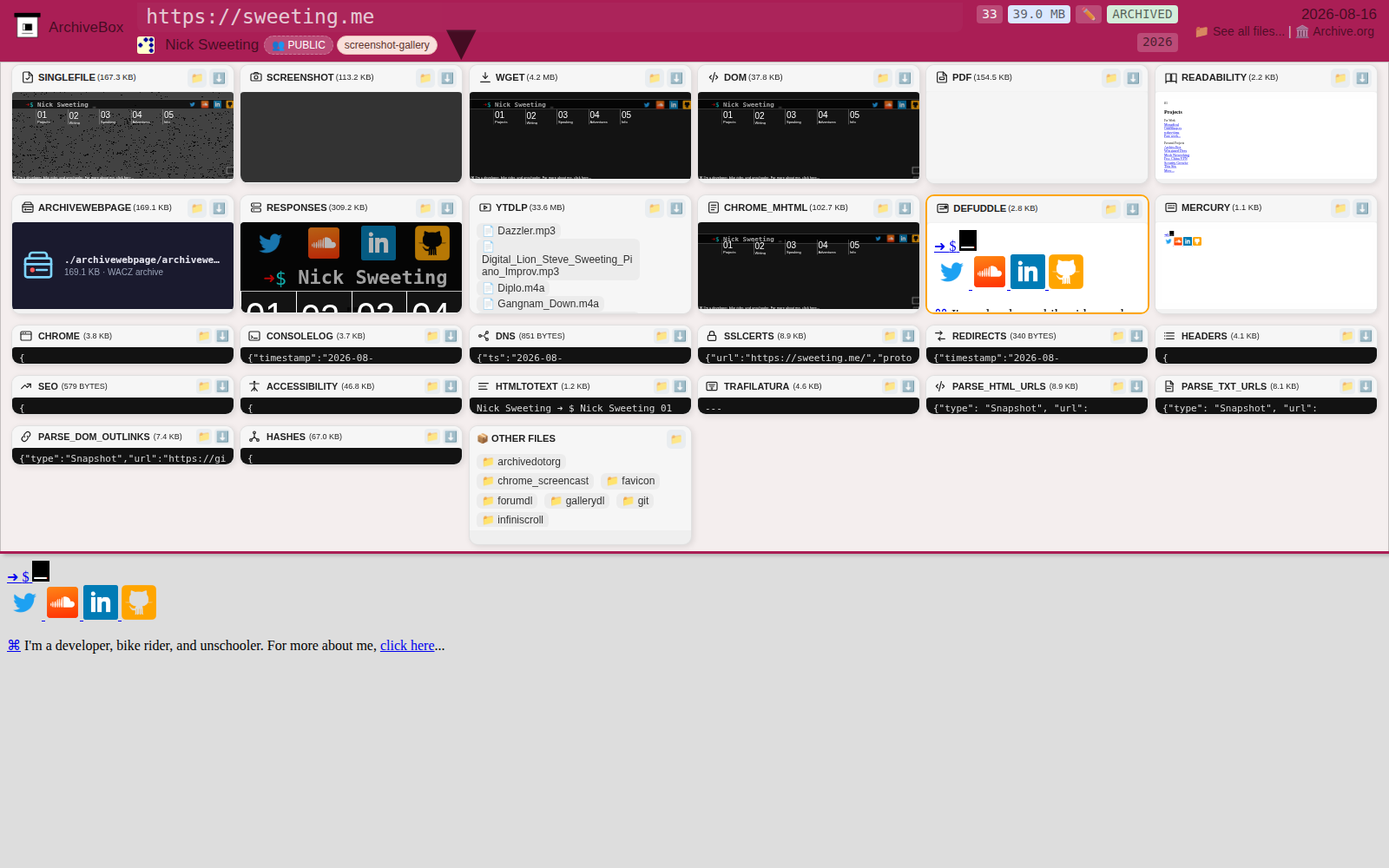1389x868 pixels.
Task: Select Dazzler.mp3 in YTDLP files
Action: click(518, 231)
